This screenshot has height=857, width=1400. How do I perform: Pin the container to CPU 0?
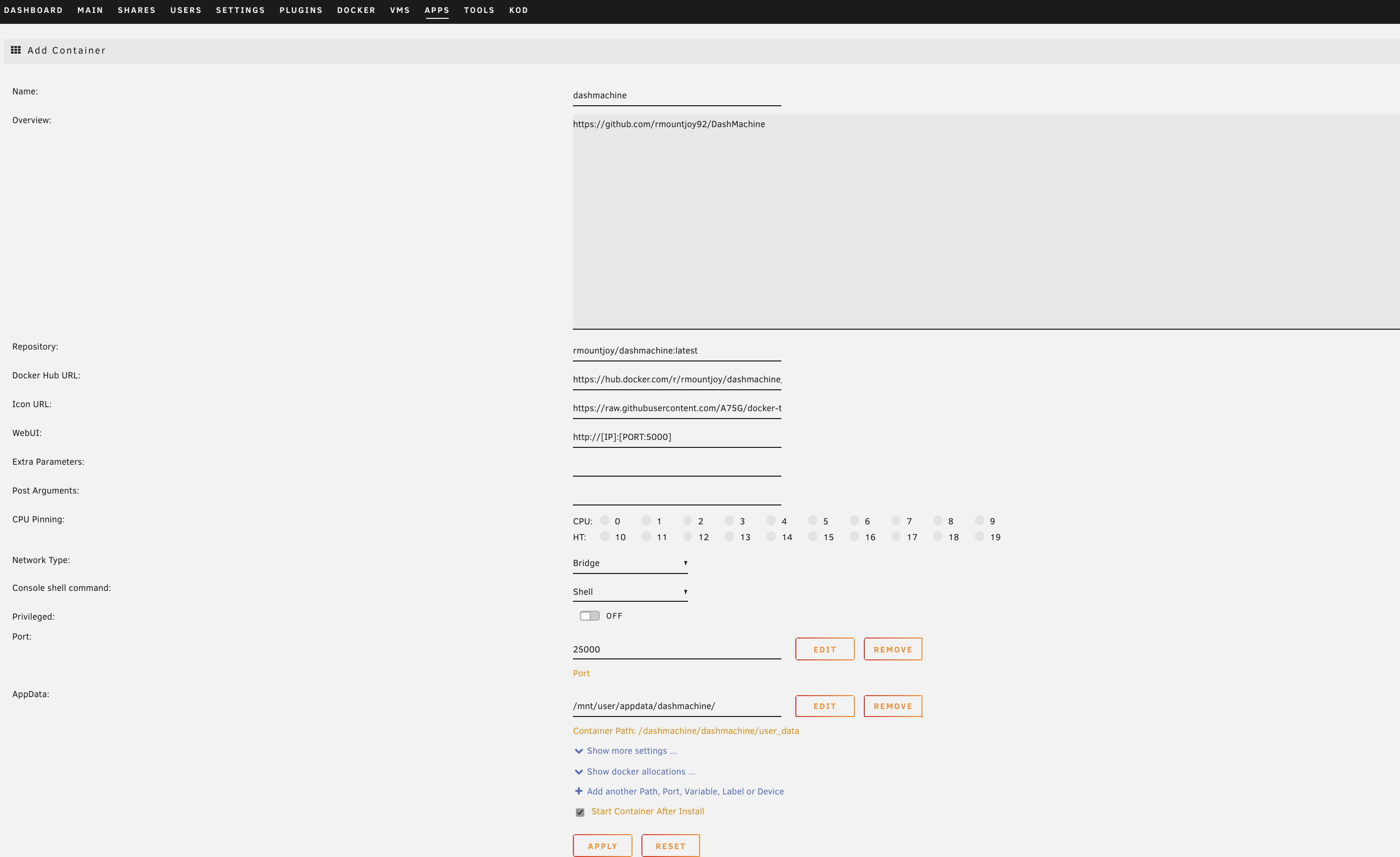pyautogui.click(x=605, y=520)
